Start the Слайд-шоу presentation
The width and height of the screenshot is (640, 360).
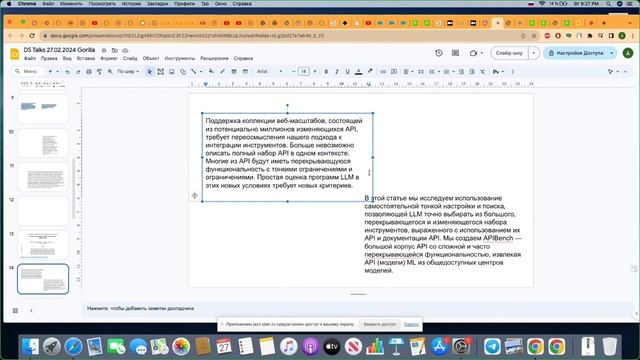tap(509, 53)
